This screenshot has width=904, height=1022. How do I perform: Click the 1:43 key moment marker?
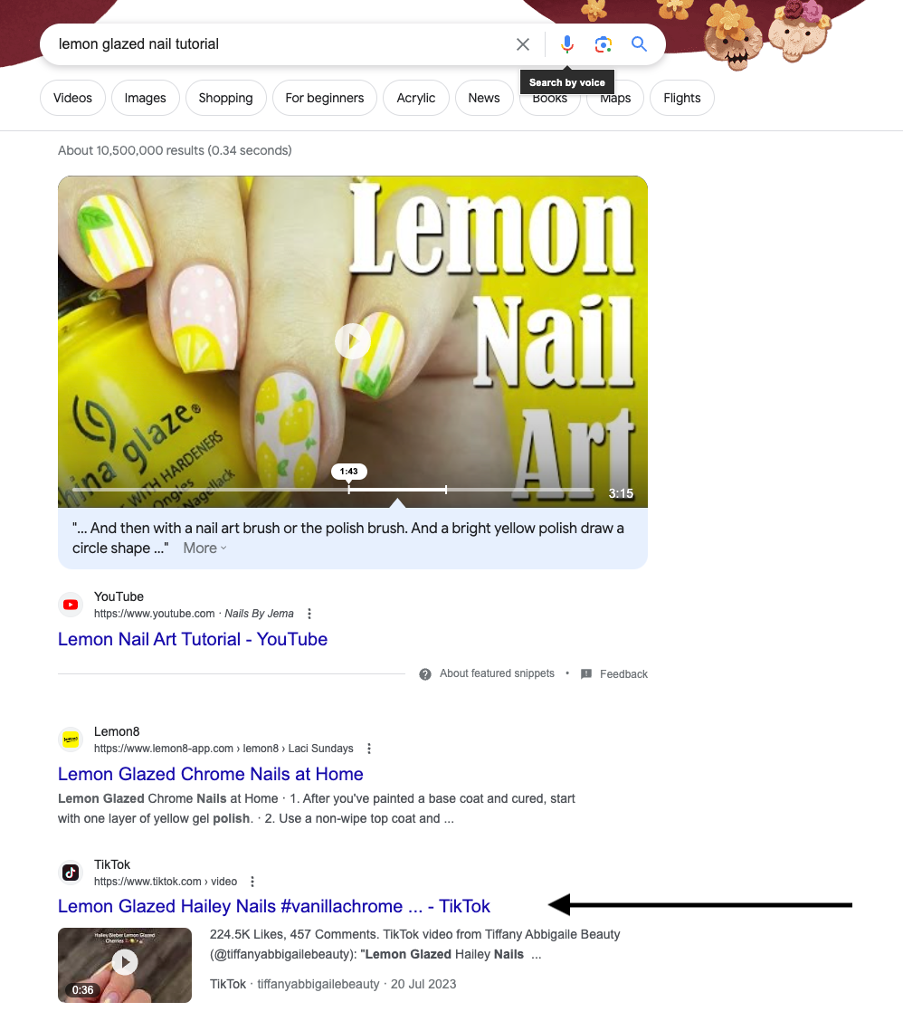349,471
